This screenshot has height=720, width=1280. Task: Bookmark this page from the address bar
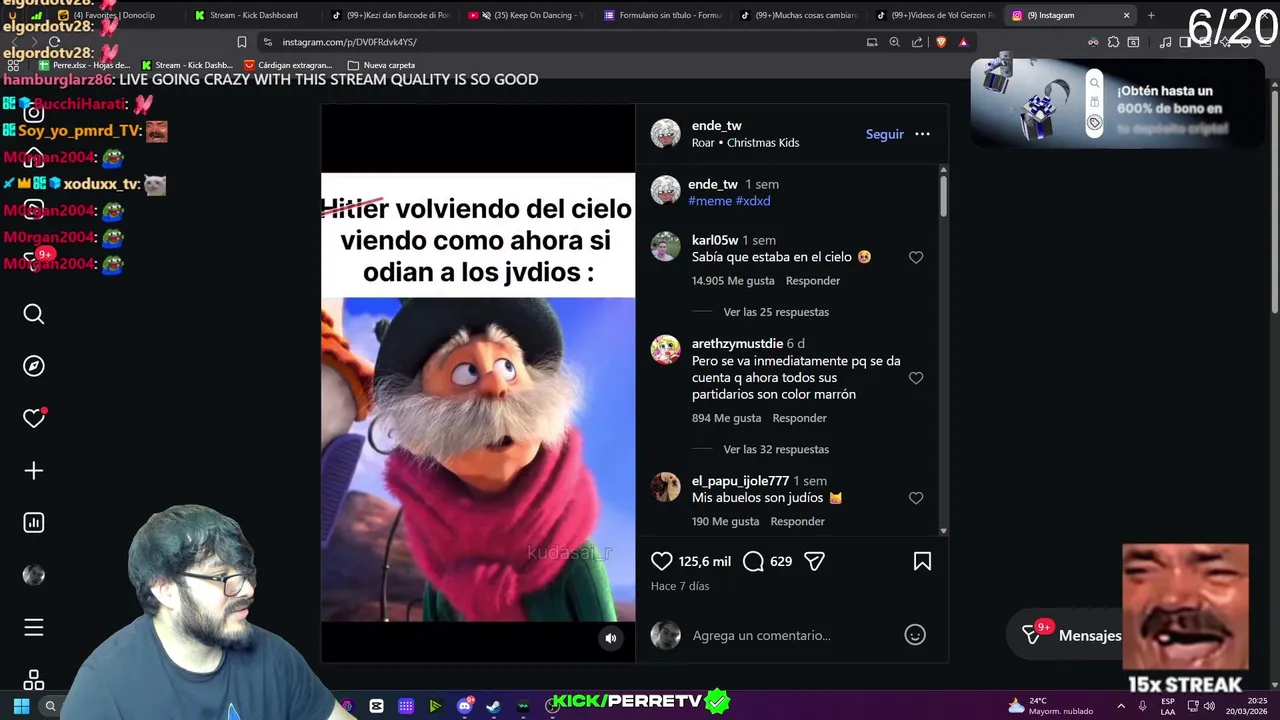(x=241, y=42)
